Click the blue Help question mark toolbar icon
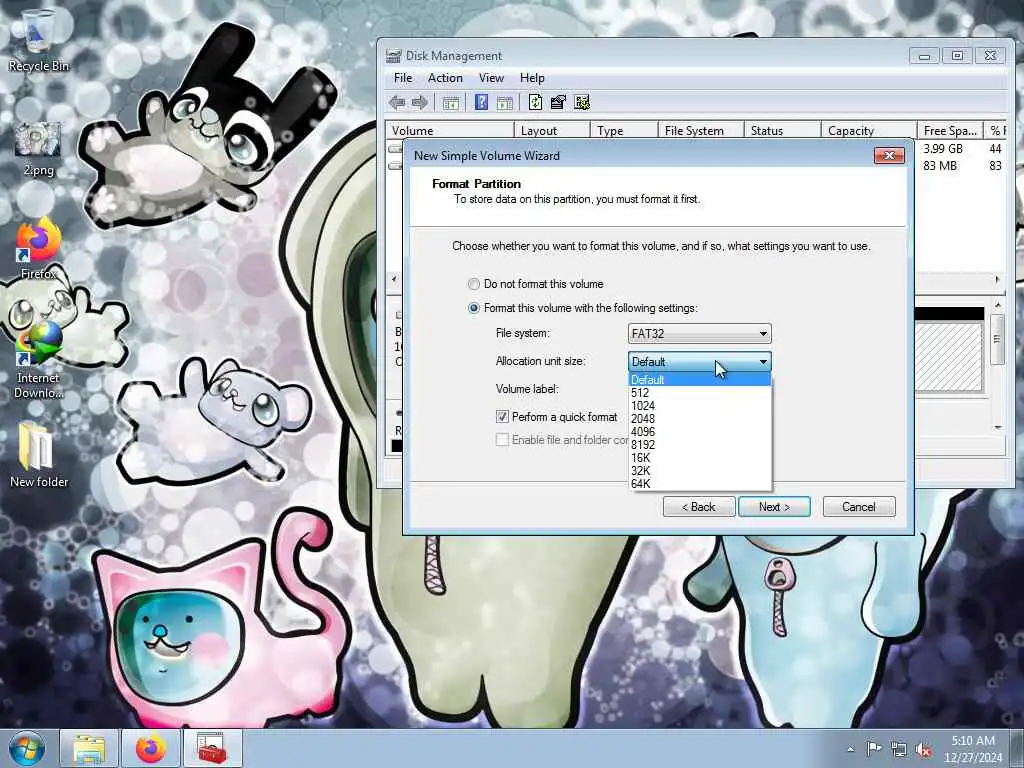 tap(481, 102)
